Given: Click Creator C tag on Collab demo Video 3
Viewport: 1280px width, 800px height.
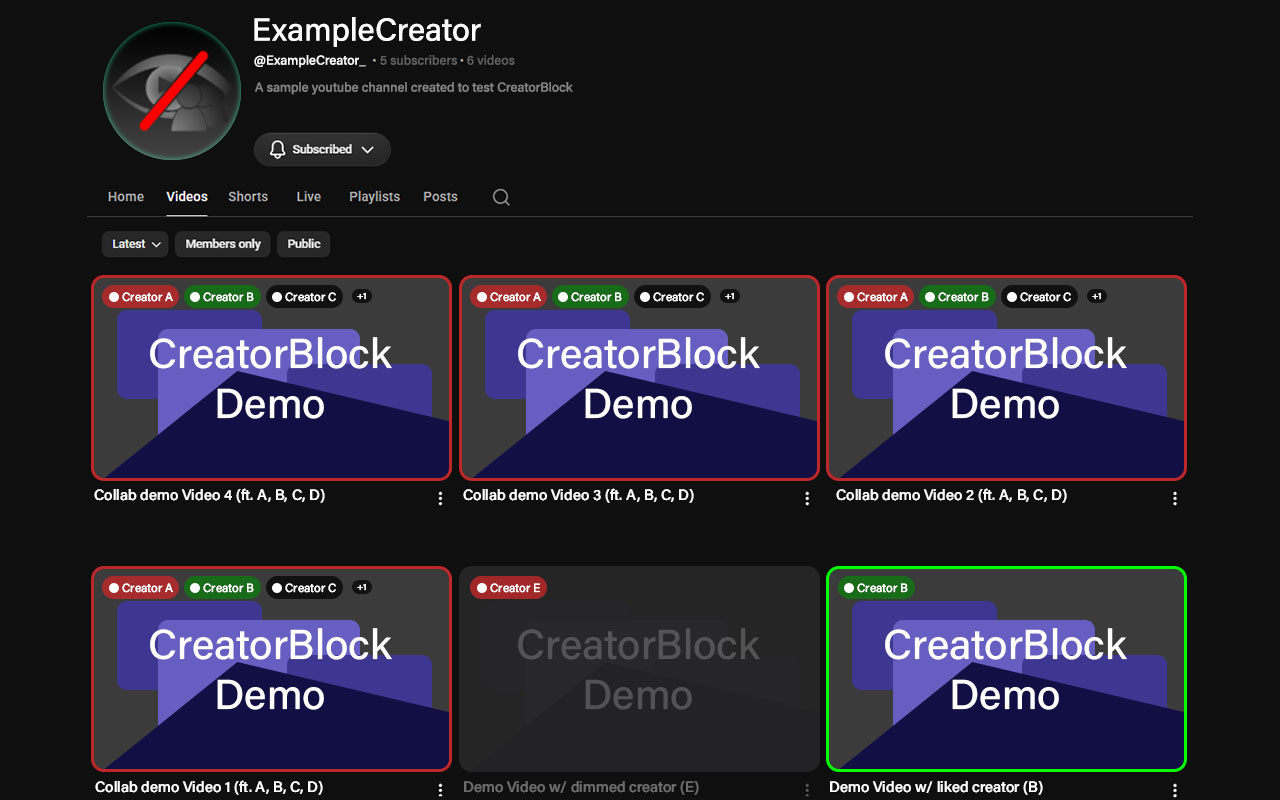Looking at the screenshot, I should 672,297.
